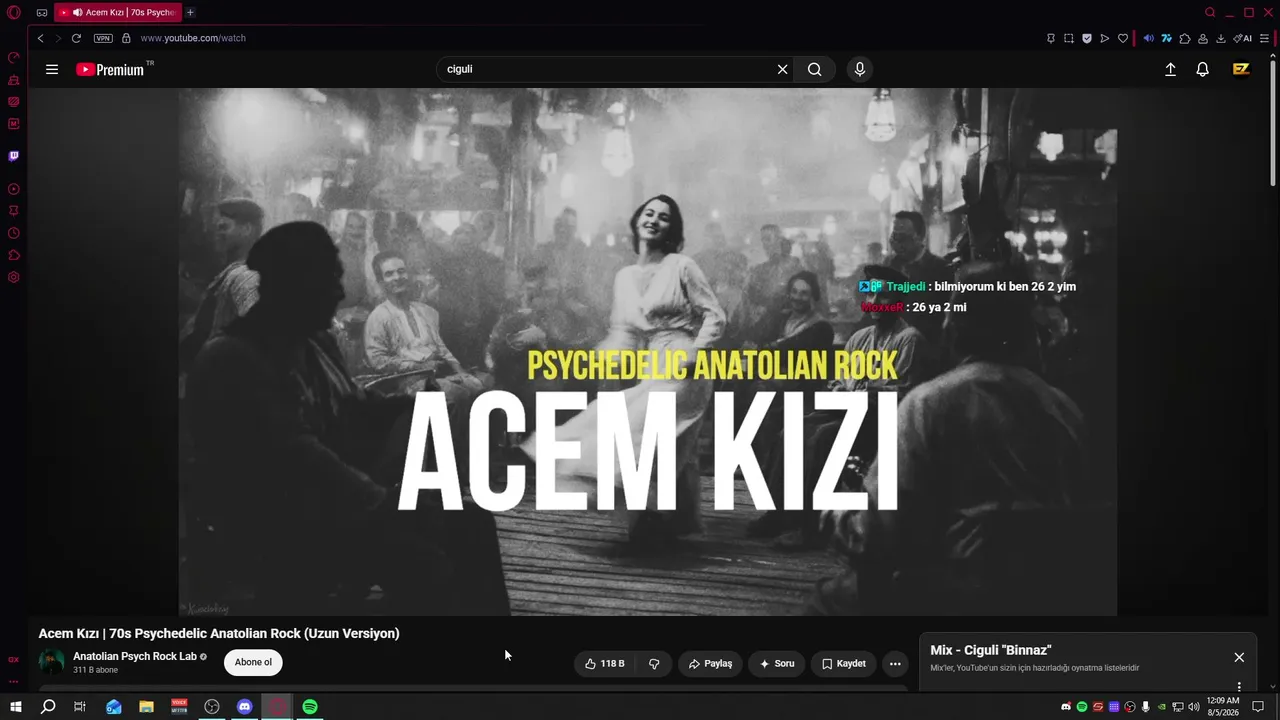Open Discord from the taskbar
Viewport: 1280px width, 720px height.
(x=245, y=707)
